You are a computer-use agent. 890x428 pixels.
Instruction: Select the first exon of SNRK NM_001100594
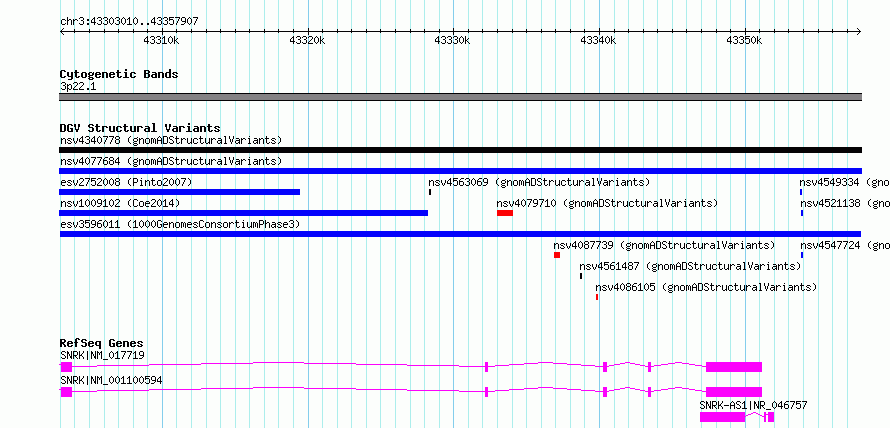(66, 392)
